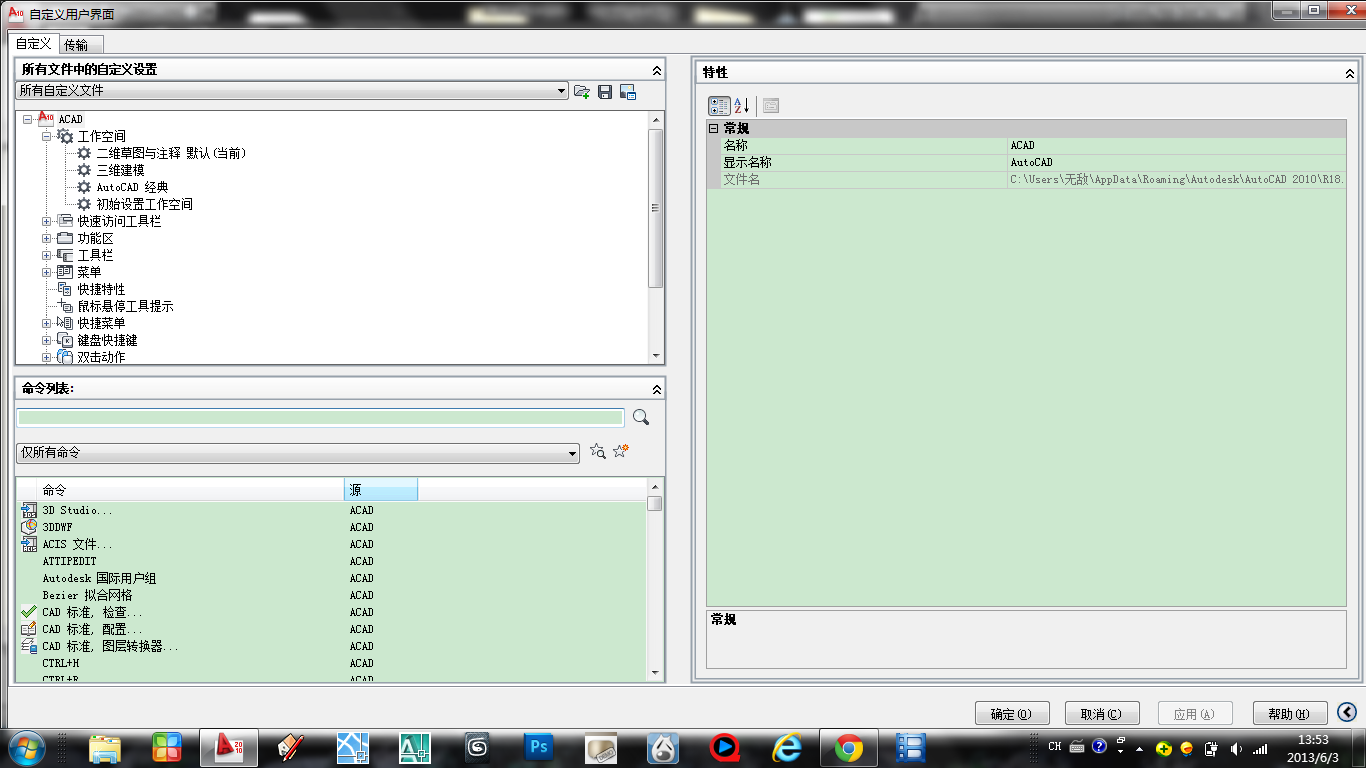The image size is (1366, 768).
Task: Click the magnifier search icon in 命令列表
Action: [641, 417]
